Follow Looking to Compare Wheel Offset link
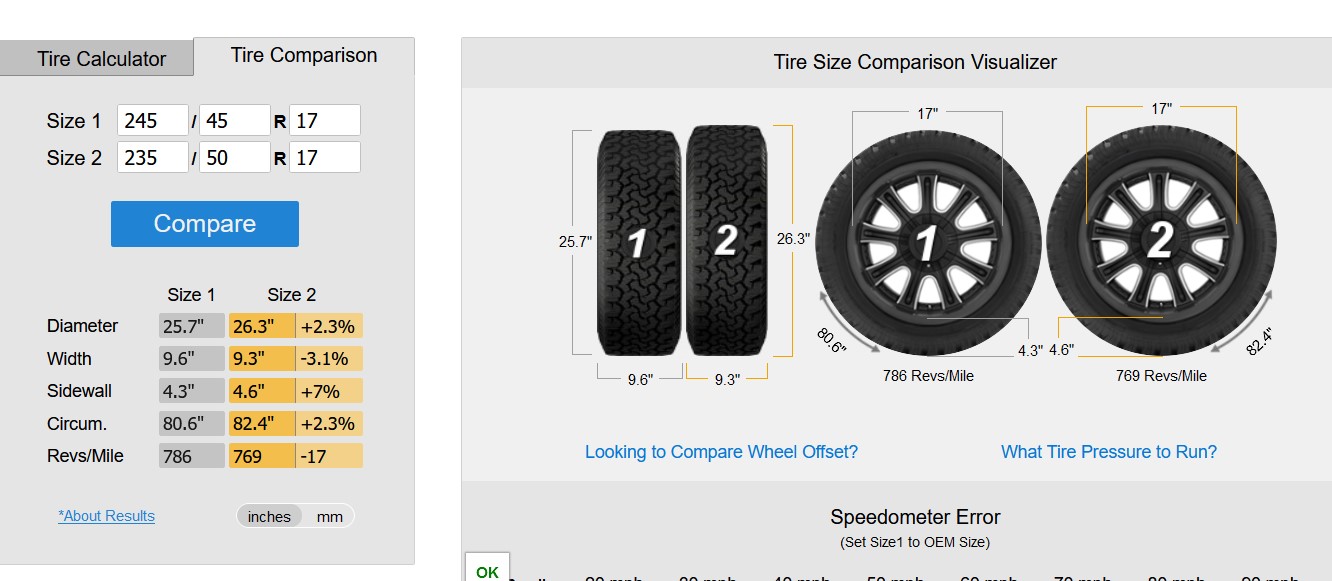This screenshot has width=1332, height=581. tap(721, 452)
